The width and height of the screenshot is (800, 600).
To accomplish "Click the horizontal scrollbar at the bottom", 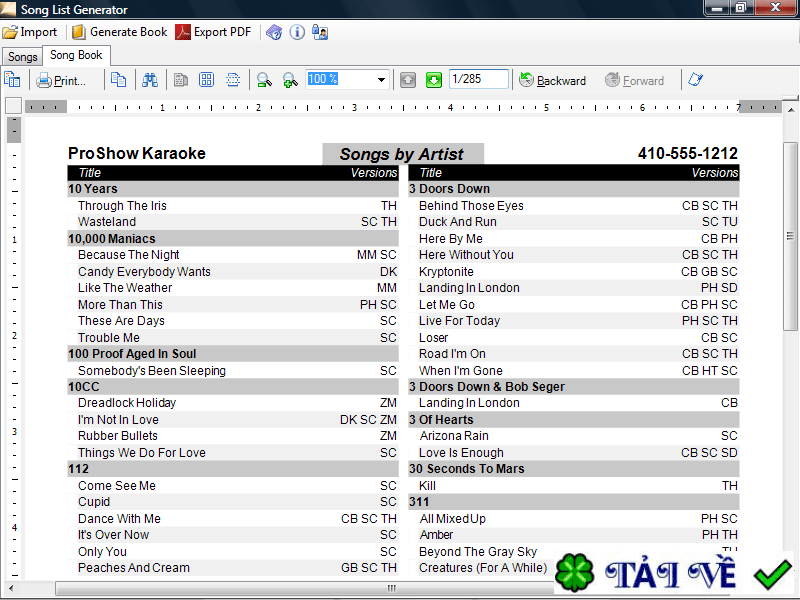I will (x=390, y=588).
